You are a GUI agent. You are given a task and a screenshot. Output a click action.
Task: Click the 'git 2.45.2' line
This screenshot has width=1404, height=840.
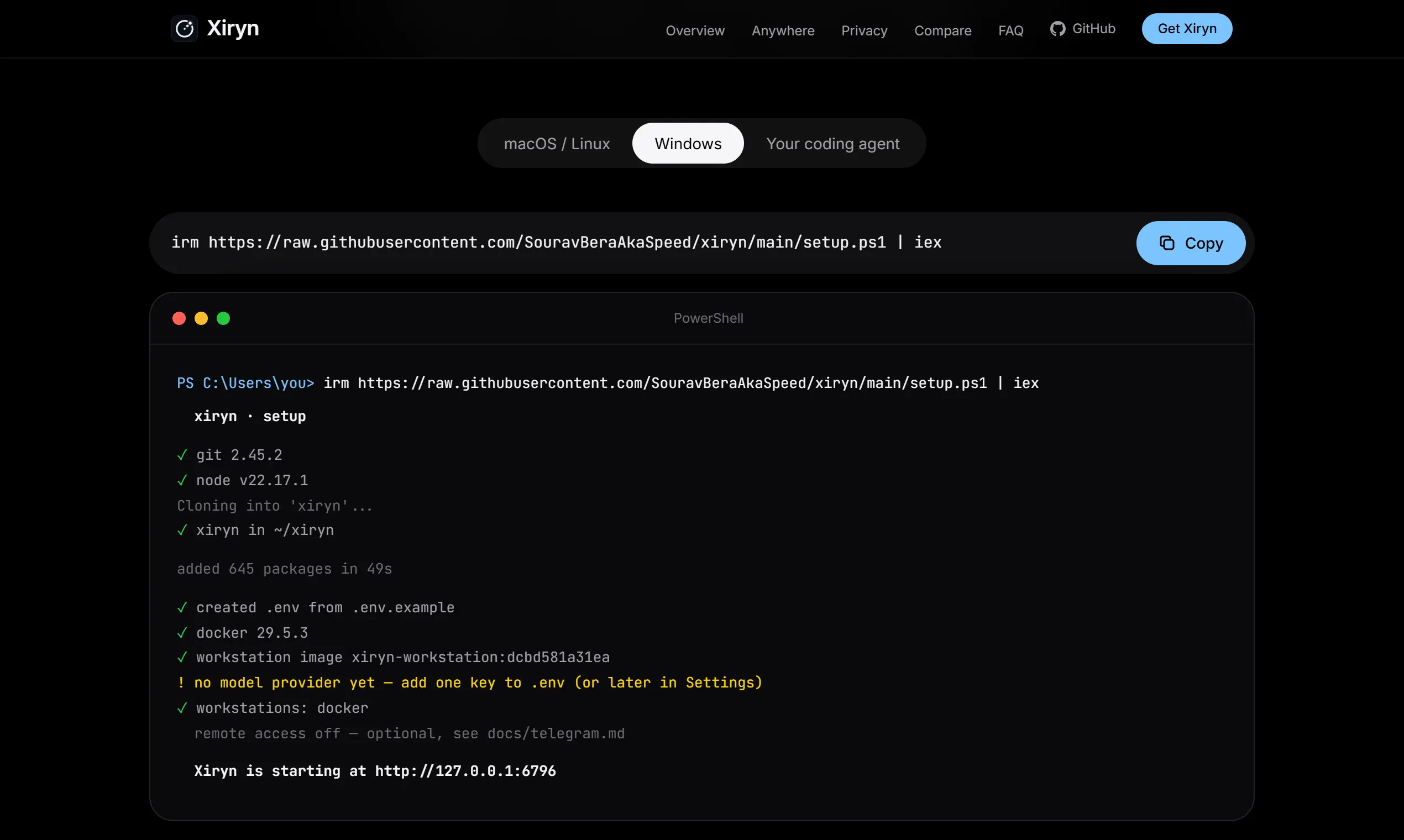coord(239,455)
